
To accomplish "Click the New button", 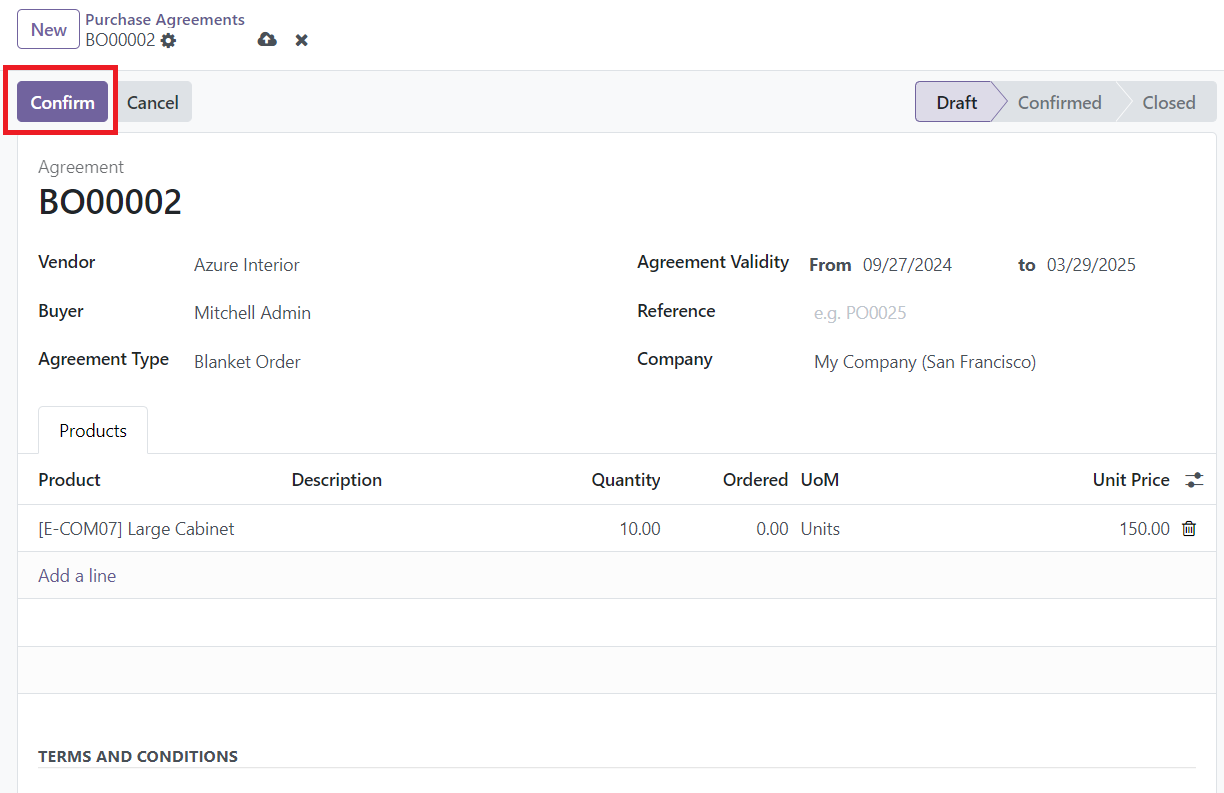I will pyautogui.click(x=48, y=30).
